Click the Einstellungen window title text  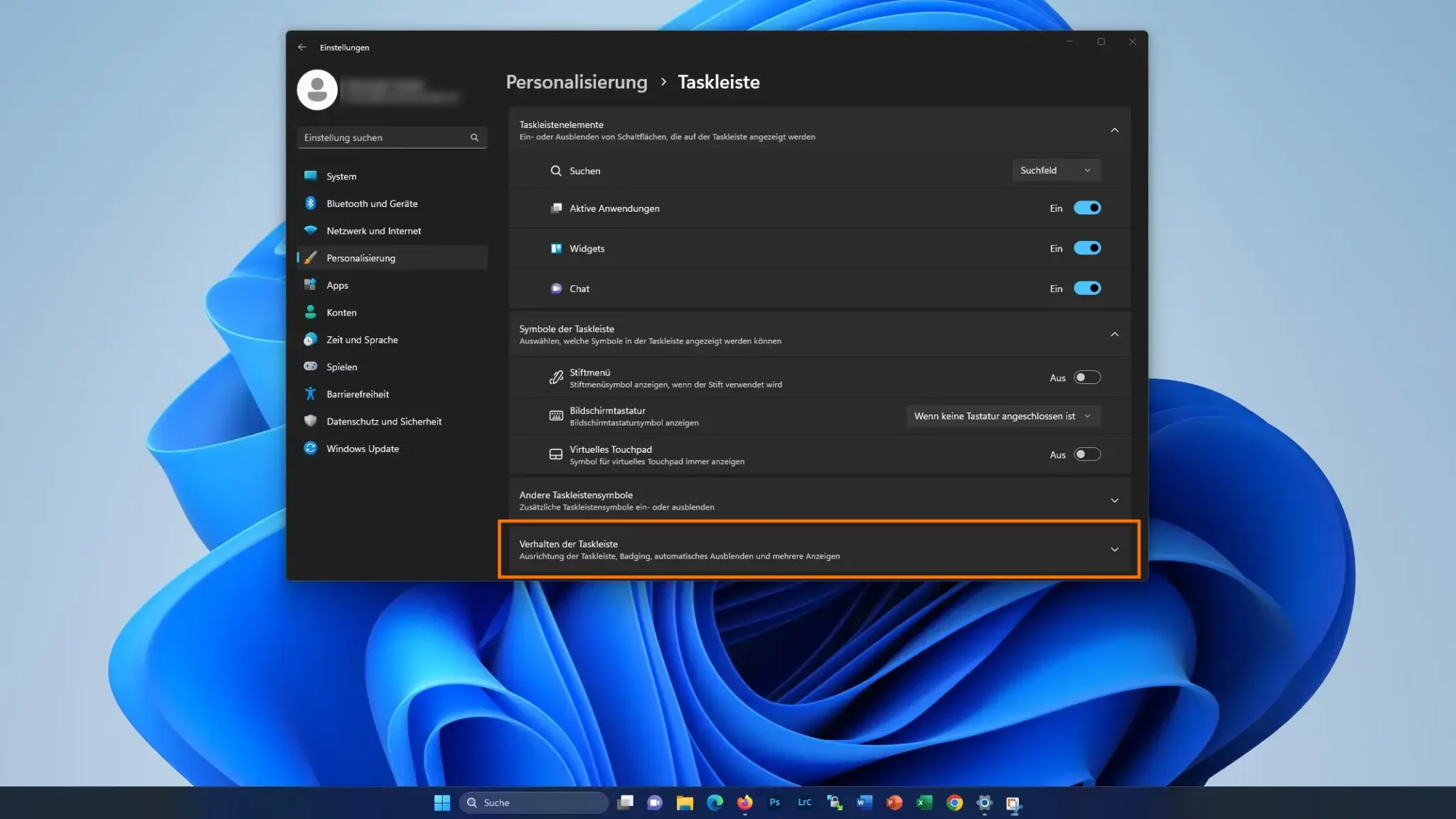[x=345, y=47]
